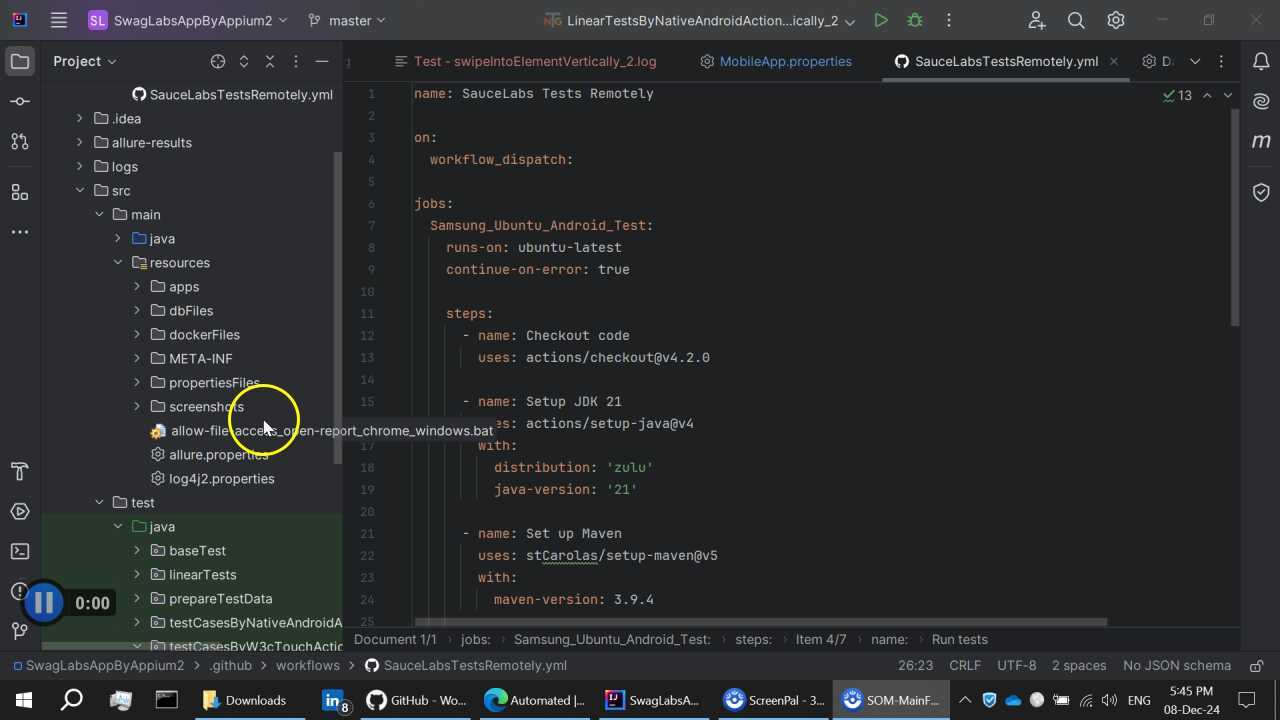Toggle the Project tool window button
The width and height of the screenshot is (1280, 720).
point(20,61)
